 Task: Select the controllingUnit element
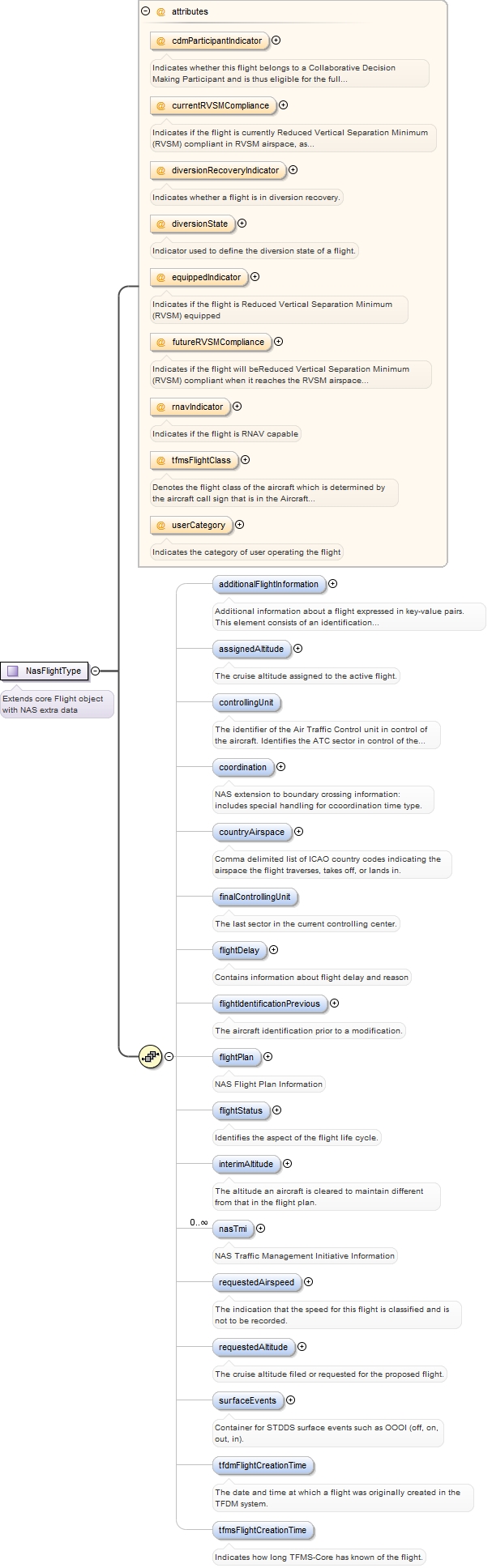point(246,702)
